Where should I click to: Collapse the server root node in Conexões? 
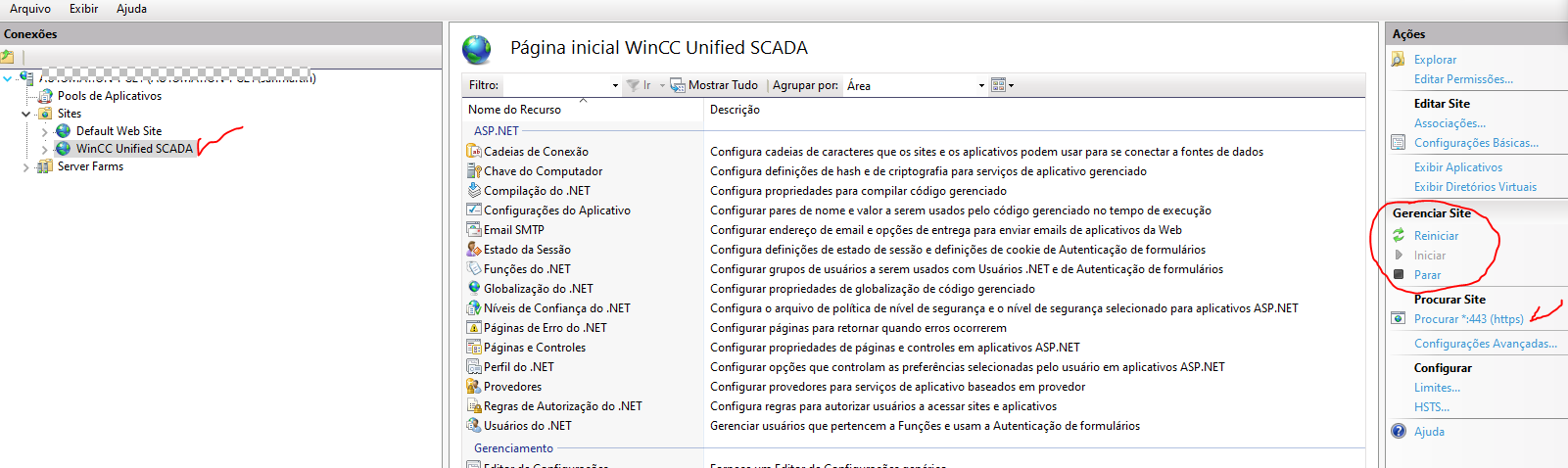(x=8, y=78)
